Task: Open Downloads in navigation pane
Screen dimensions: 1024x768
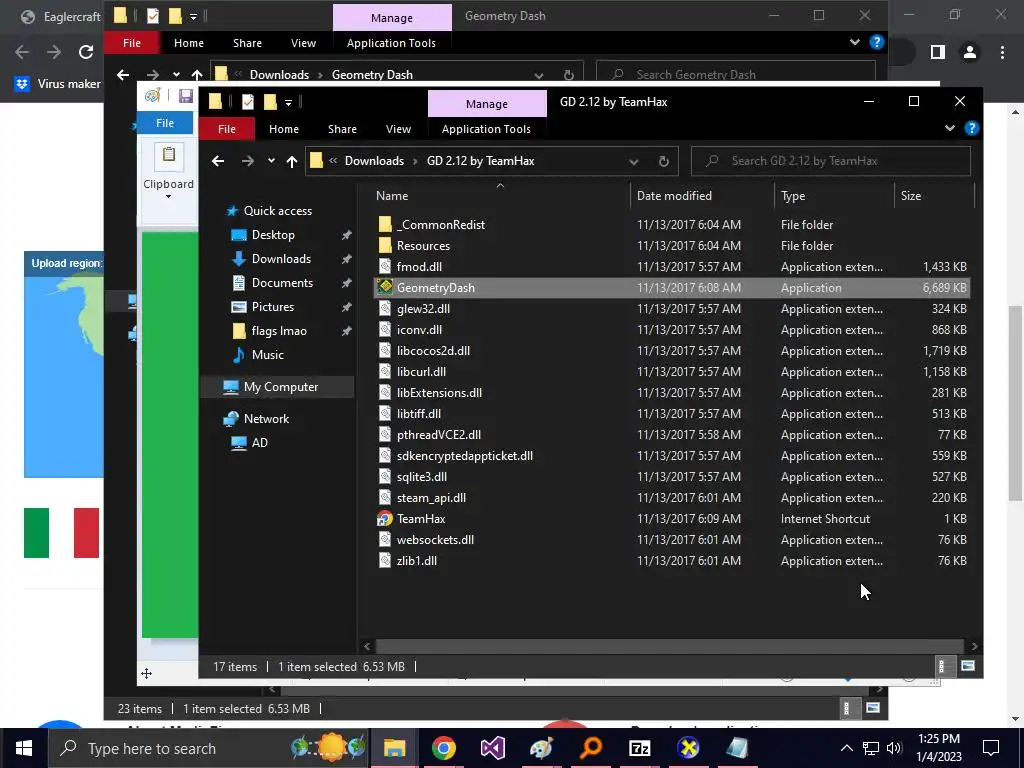Action: [x=281, y=259]
